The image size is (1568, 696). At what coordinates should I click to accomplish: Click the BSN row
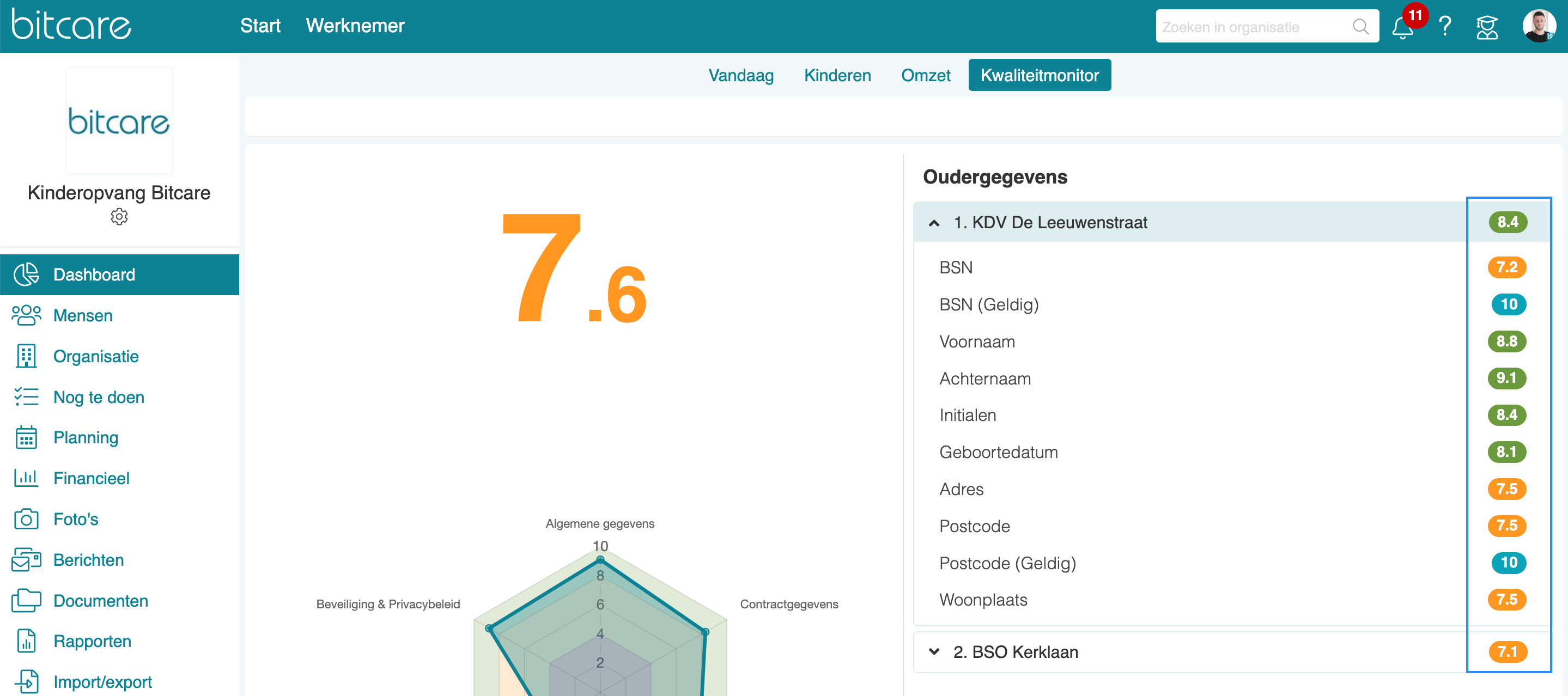click(1231, 268)
